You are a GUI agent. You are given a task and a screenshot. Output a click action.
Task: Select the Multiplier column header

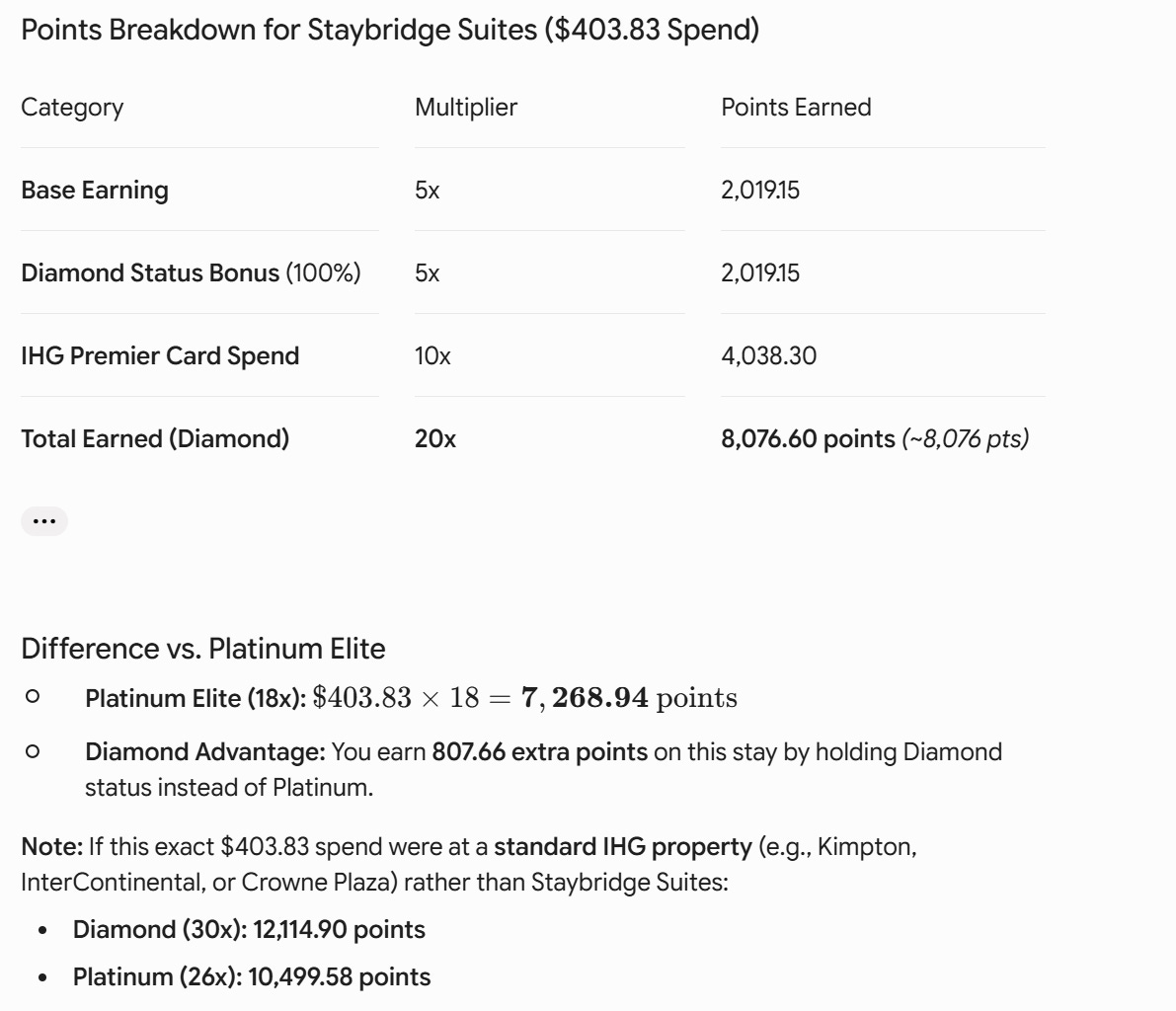click(466, 108)
